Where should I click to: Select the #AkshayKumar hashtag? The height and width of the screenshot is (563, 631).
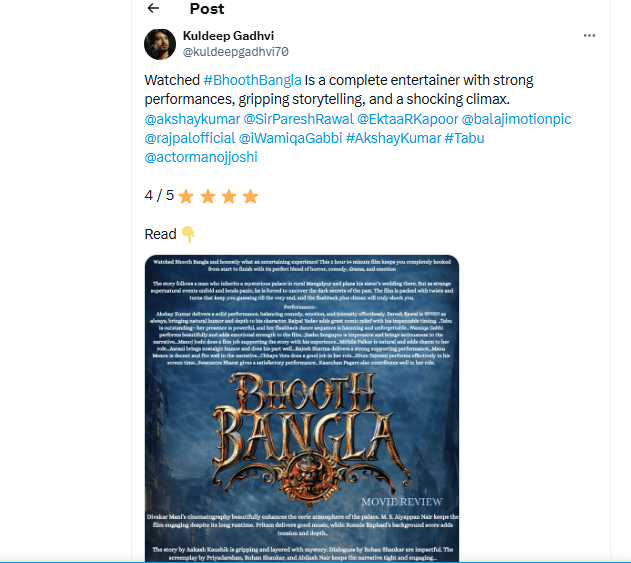coord(393,138)
